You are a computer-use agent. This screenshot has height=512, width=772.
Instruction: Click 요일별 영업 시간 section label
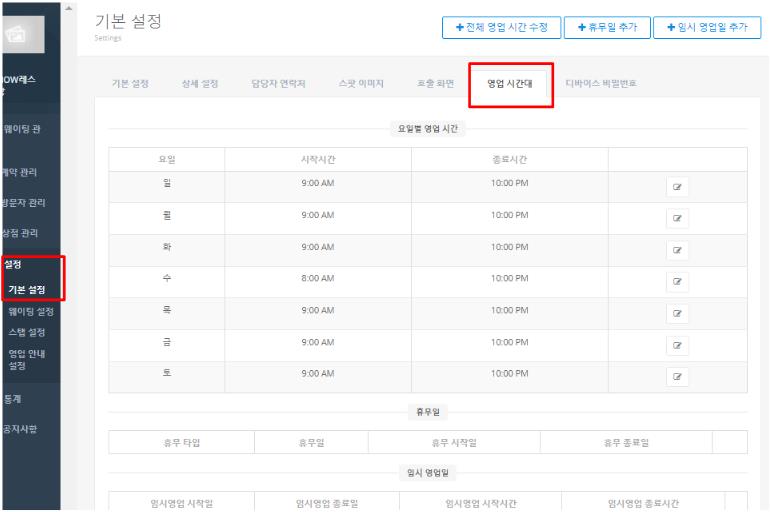click(428, 129)
